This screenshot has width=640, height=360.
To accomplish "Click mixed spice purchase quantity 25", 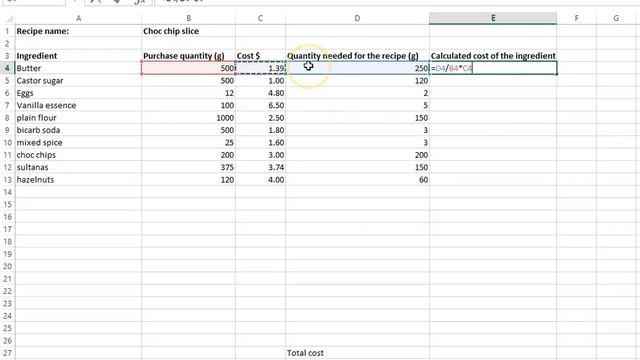I will (x=188, y=142).
